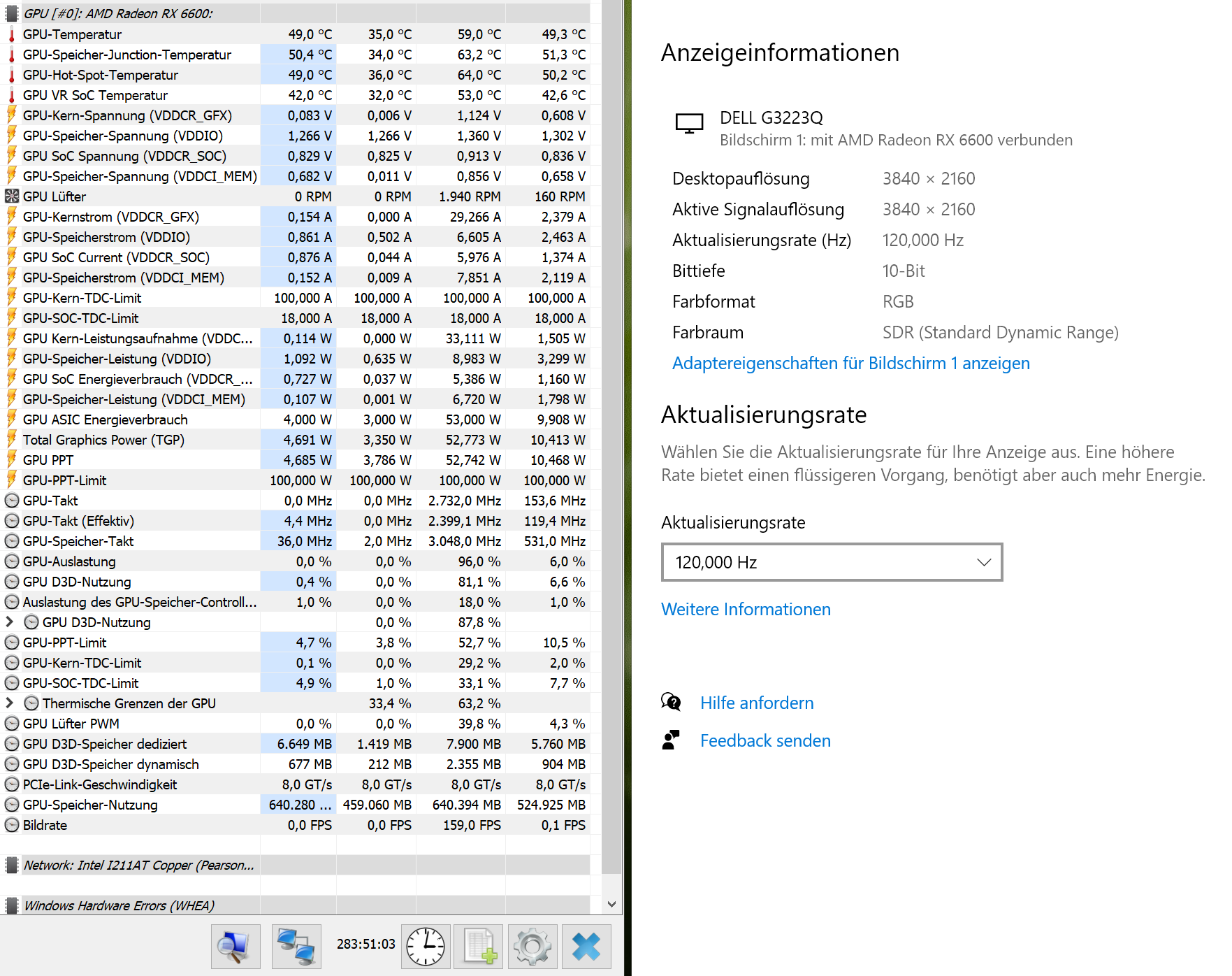Open the remote network monitors icon
This screenshot has width=1232, height=976.
(x=296, y=947)
